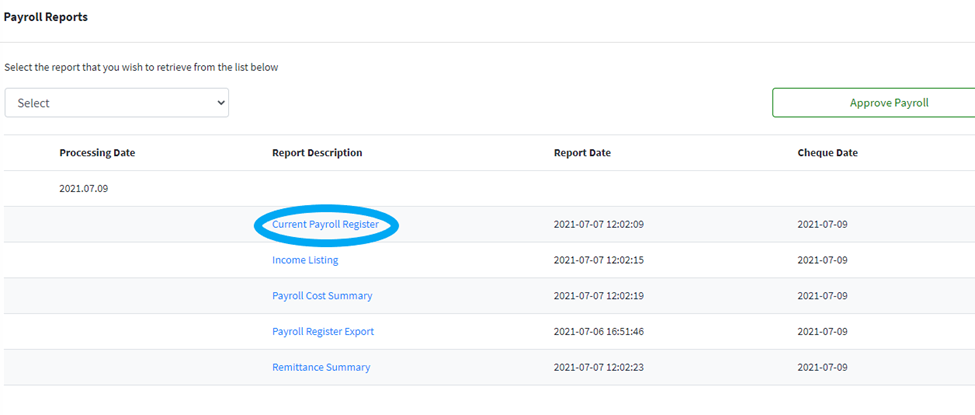Click the Approve Payroll button
The height and width of the screenshot is (415, 975).
click(x=872, y=103)
